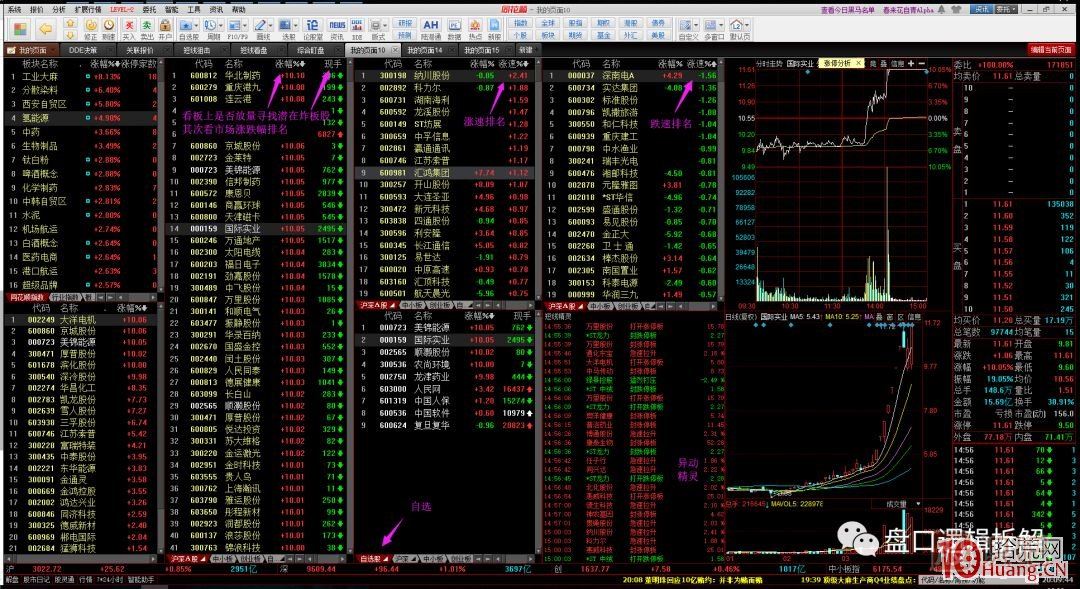
Task: Click the 陆港通 AH icon
Action: click(430, 26)
